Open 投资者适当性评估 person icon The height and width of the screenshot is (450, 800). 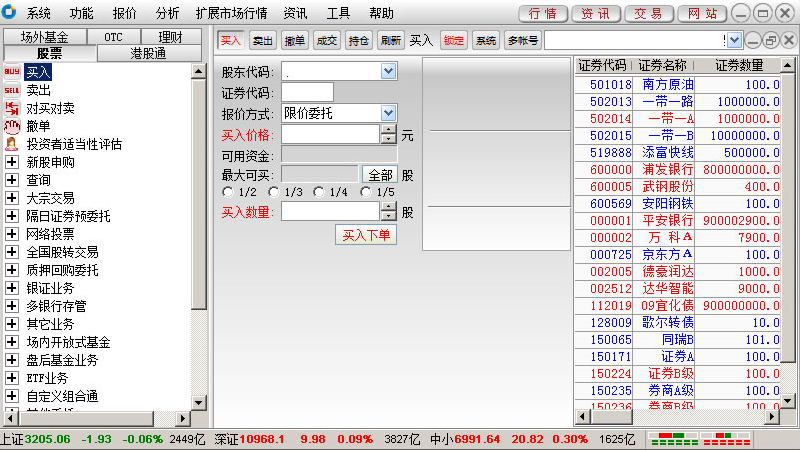[12, 144]
